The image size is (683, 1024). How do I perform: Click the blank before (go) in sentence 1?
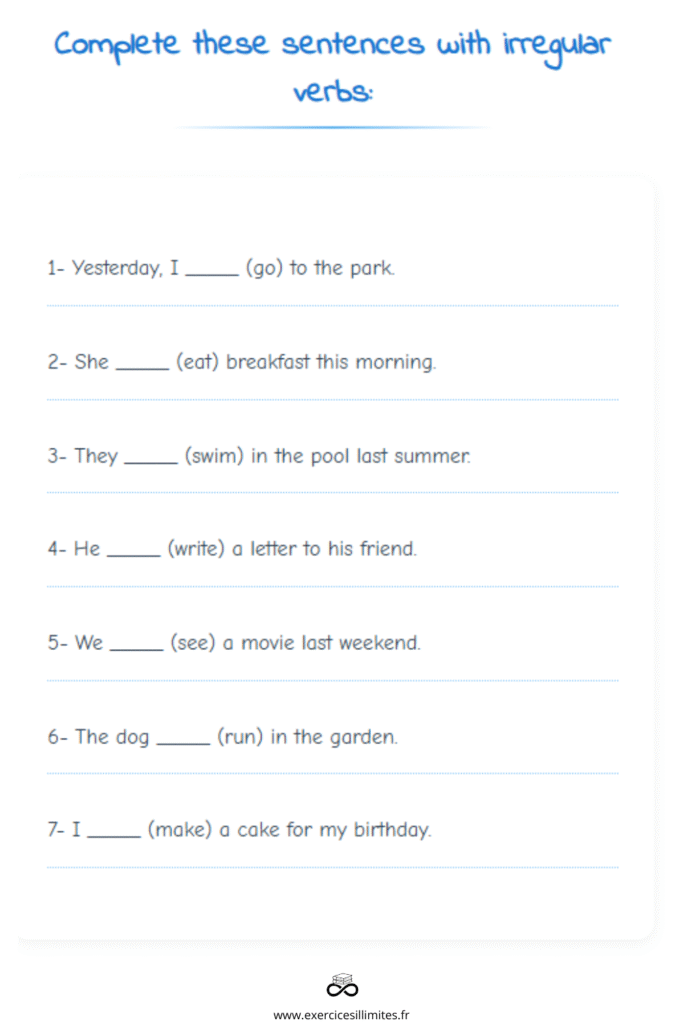212,274
